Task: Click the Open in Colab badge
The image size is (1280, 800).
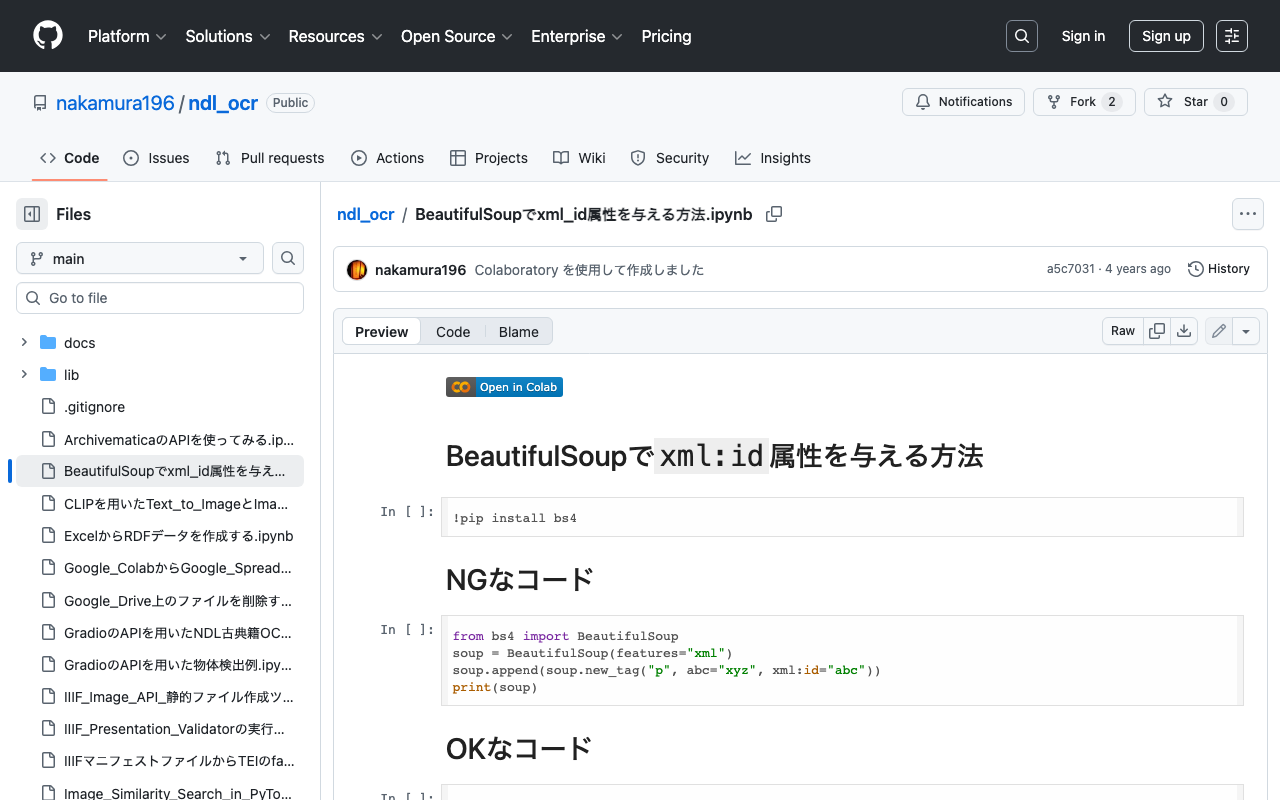Action: point(504,387)
